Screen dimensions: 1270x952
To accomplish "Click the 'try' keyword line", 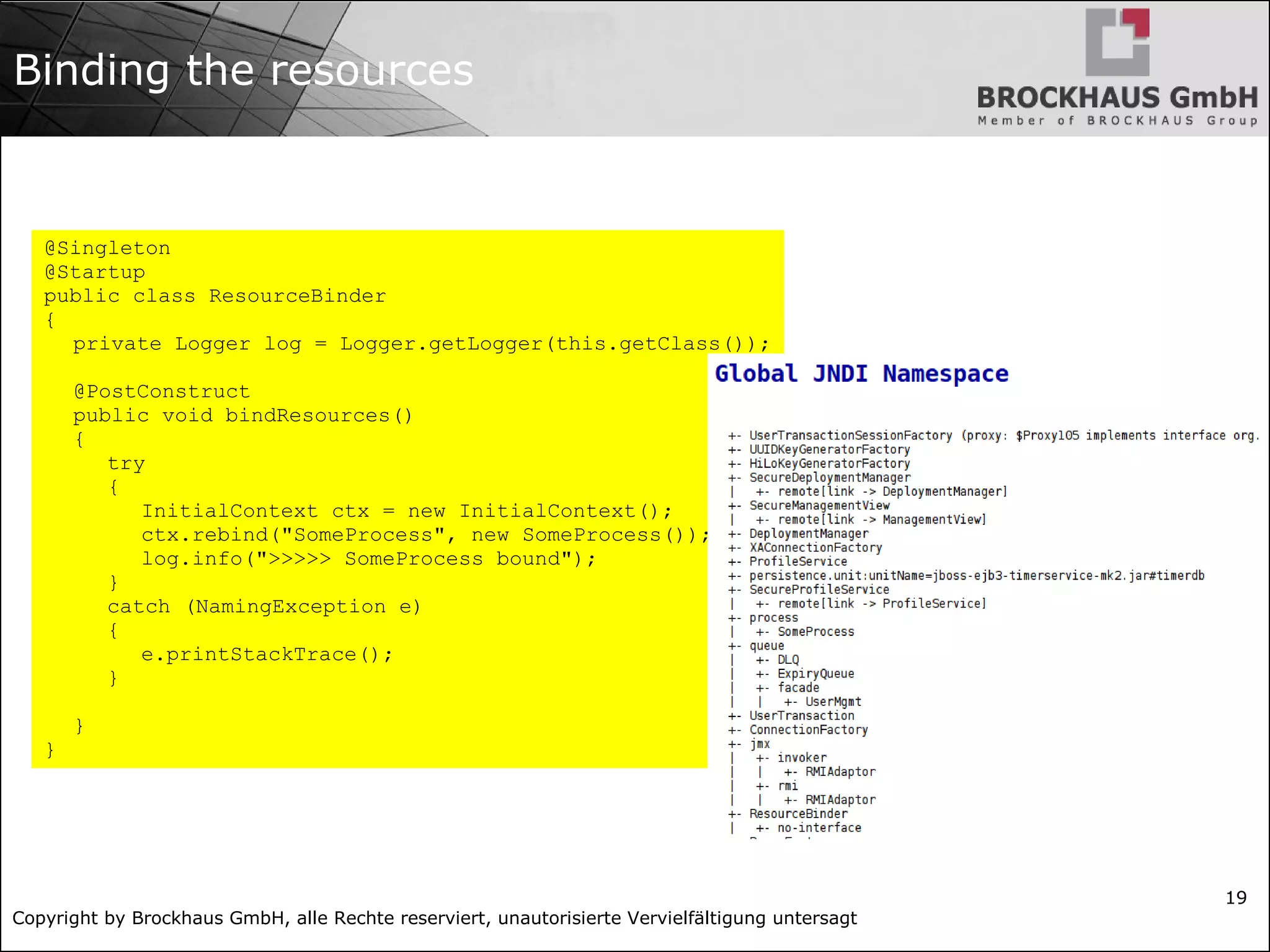I will (x=126, y=463).
